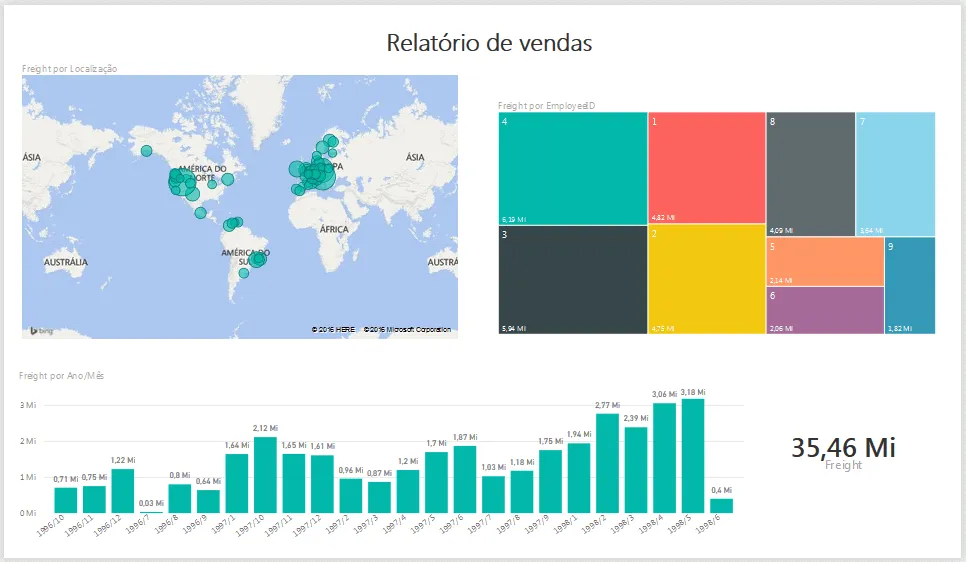Click the 1997/6 bar showing 1,87 Mi
The height and width of the screenshot is (562, 966).
tap(465, 479)
